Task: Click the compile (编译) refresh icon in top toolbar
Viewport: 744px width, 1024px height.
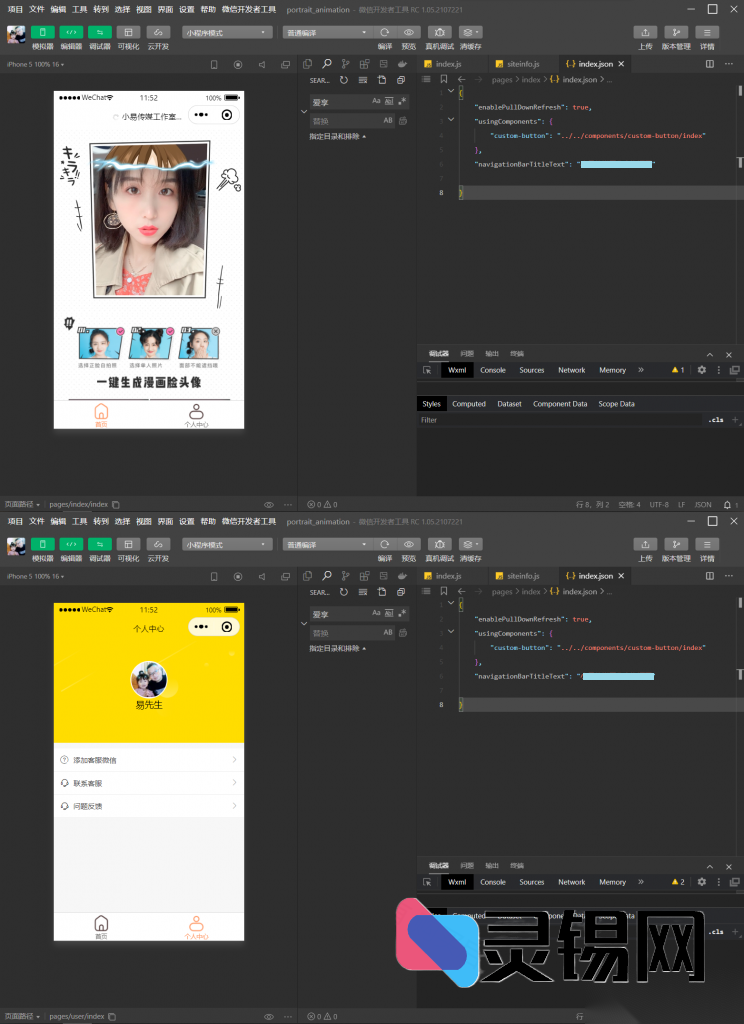Action: 385,32
